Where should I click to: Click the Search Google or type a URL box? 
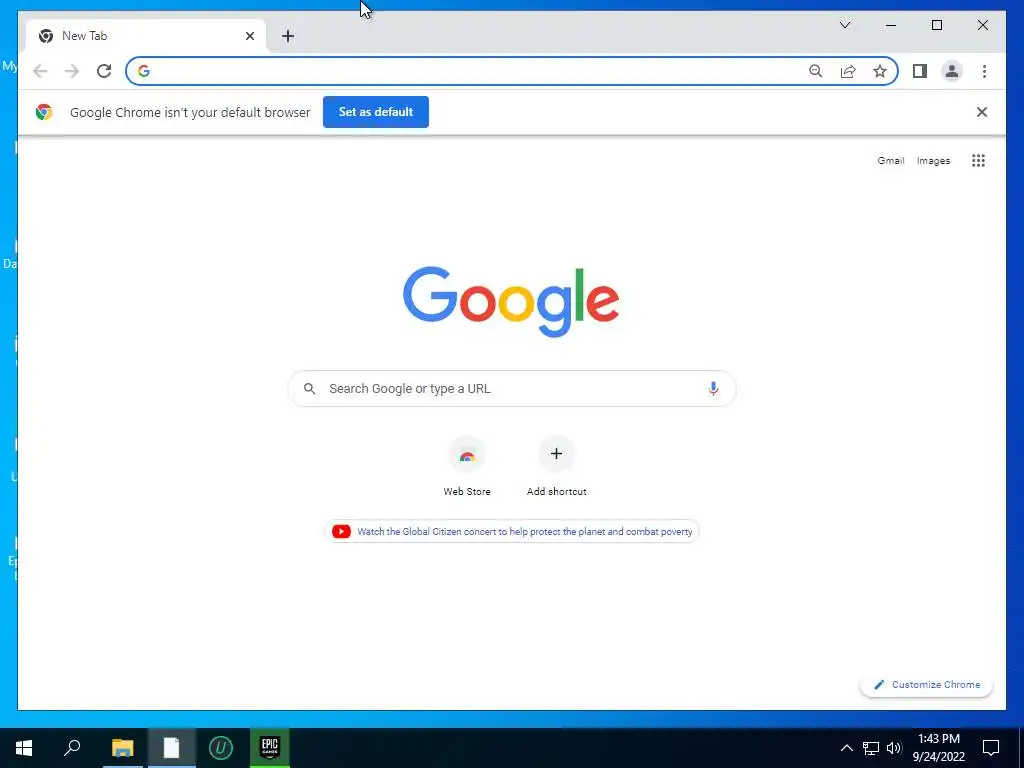(x=512, y=389)
